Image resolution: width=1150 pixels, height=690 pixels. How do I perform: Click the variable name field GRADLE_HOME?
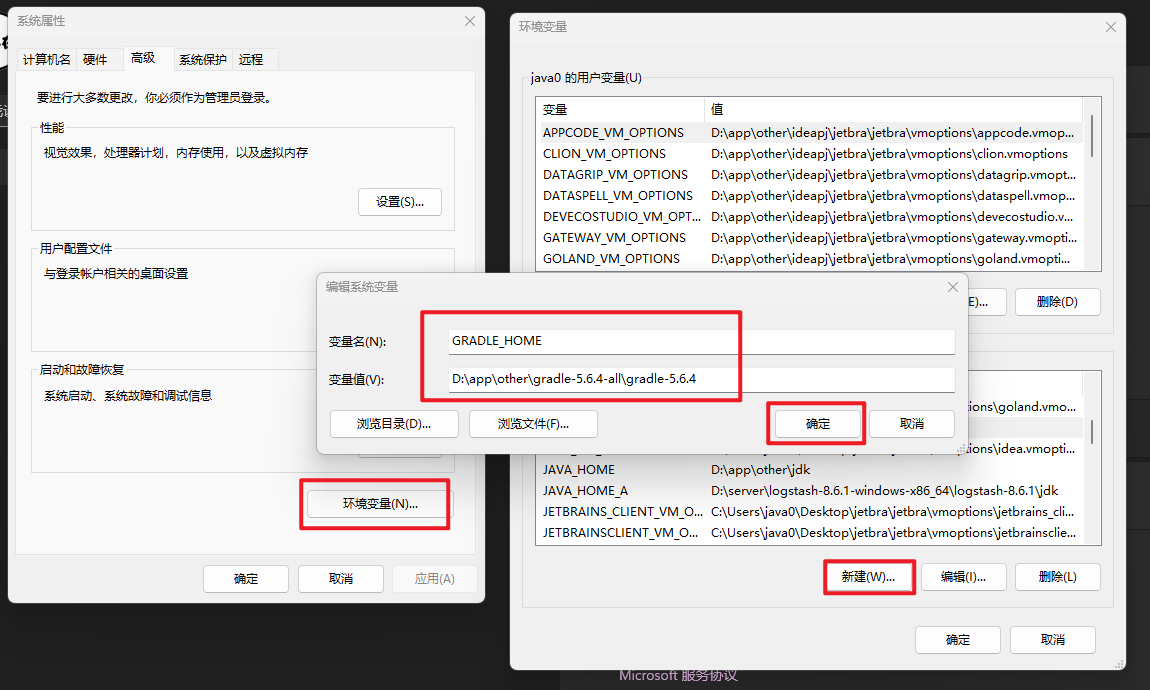click(702, 341)
